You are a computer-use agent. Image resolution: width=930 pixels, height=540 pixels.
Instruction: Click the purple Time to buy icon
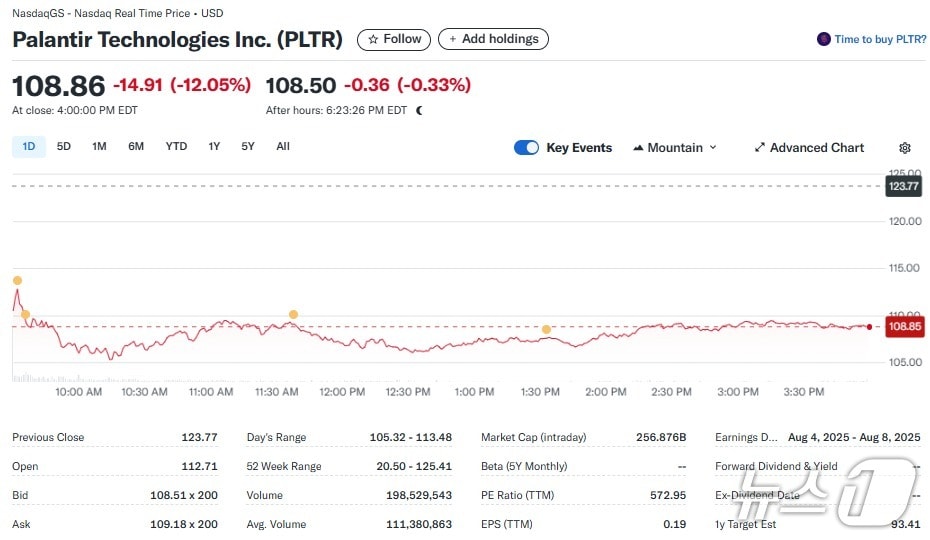[x=824, y=39]
